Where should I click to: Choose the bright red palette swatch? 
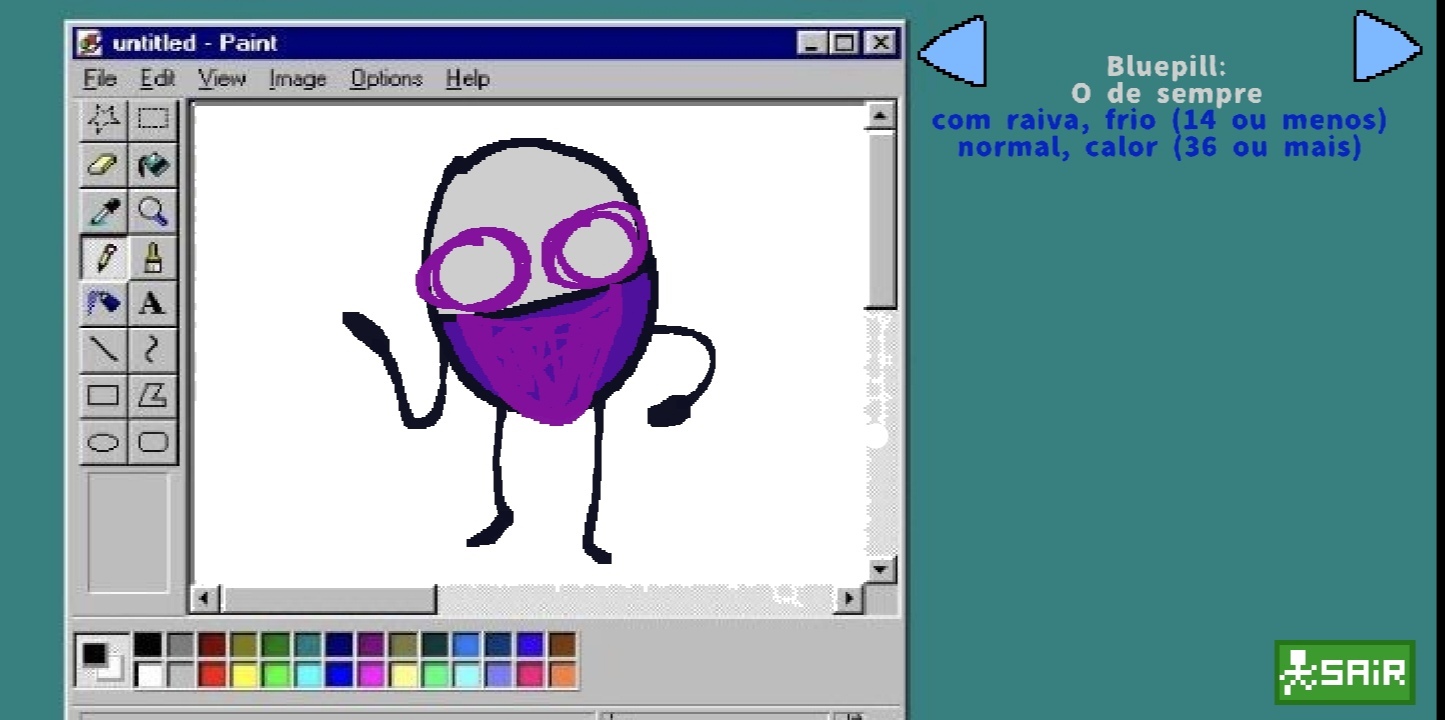point(211,675)
